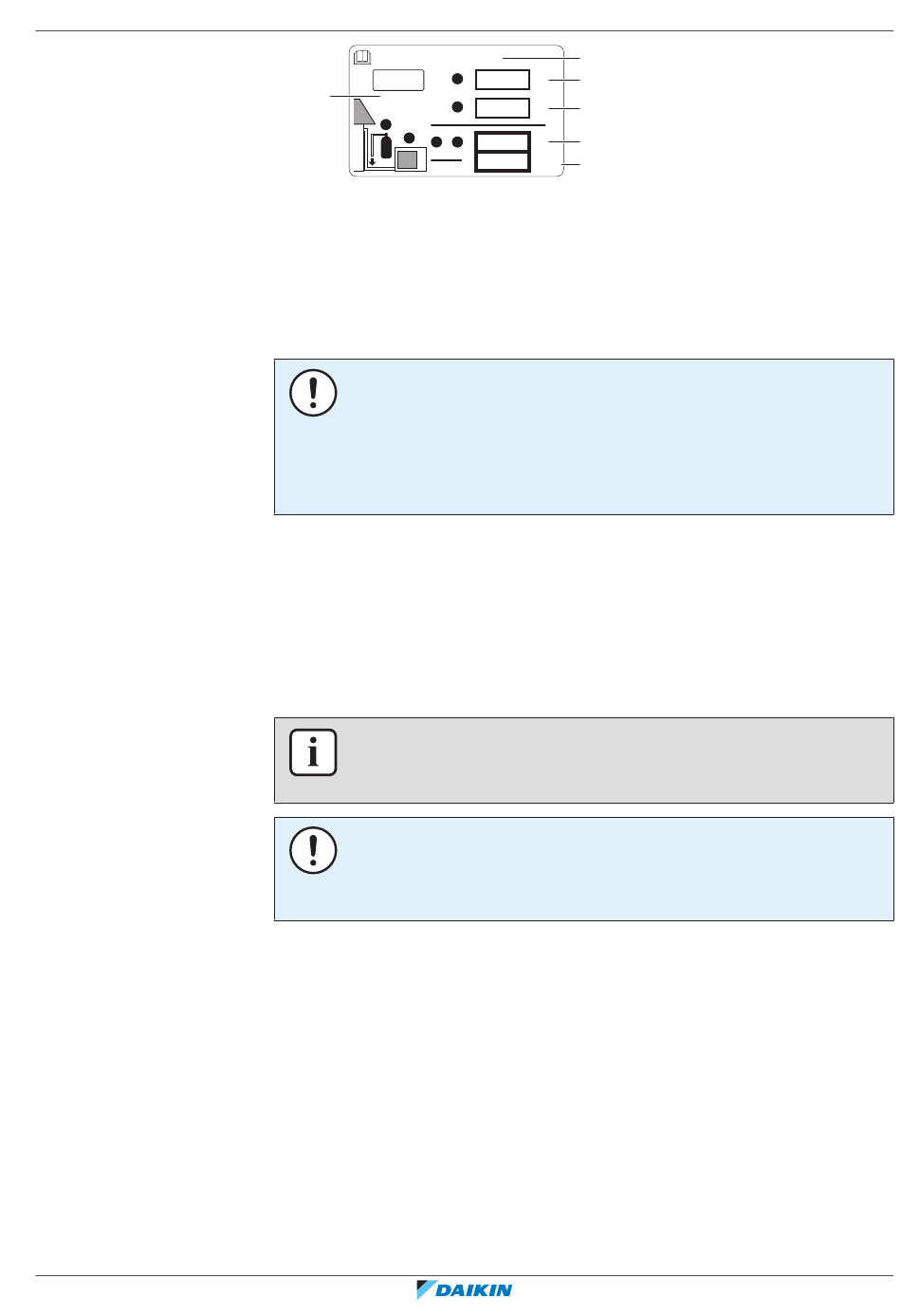Click the upper half of bold-bordered box
Screen dimensions: 901x1316
point(503,141)
